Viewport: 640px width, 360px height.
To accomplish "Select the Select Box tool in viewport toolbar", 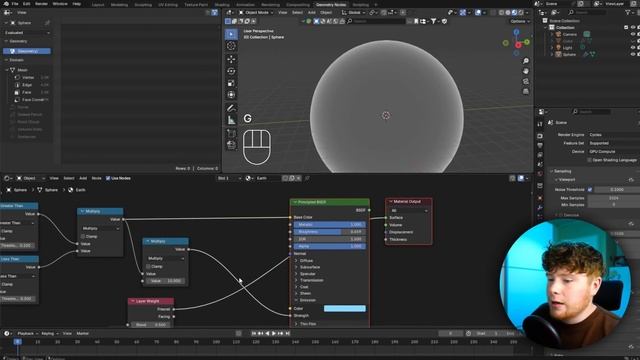I will tap(231, 34).
